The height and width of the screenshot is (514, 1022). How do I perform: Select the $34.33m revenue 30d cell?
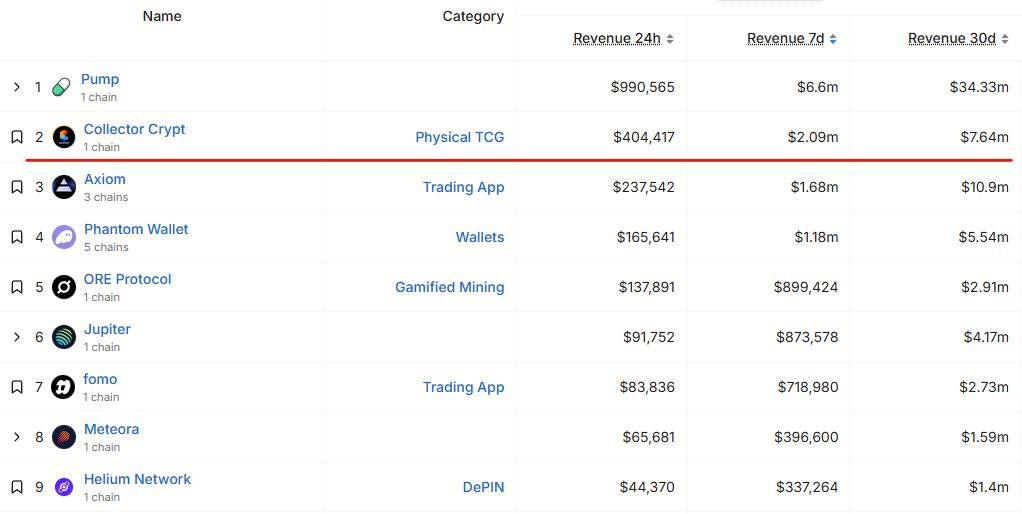point(979,87)
